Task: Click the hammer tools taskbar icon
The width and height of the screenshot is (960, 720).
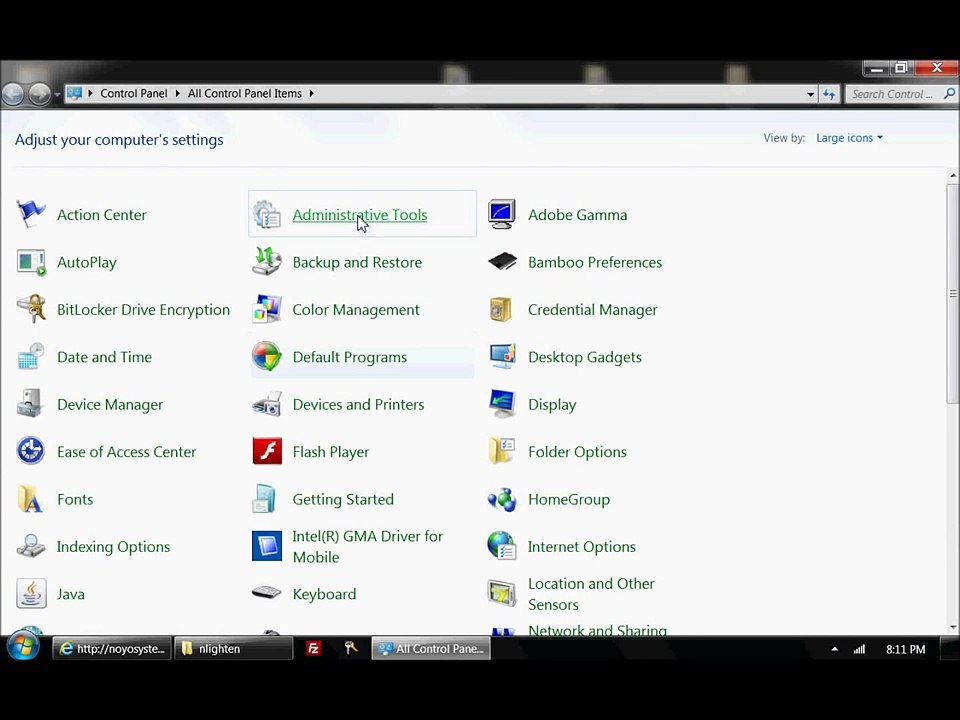Action: click(351, 648)
